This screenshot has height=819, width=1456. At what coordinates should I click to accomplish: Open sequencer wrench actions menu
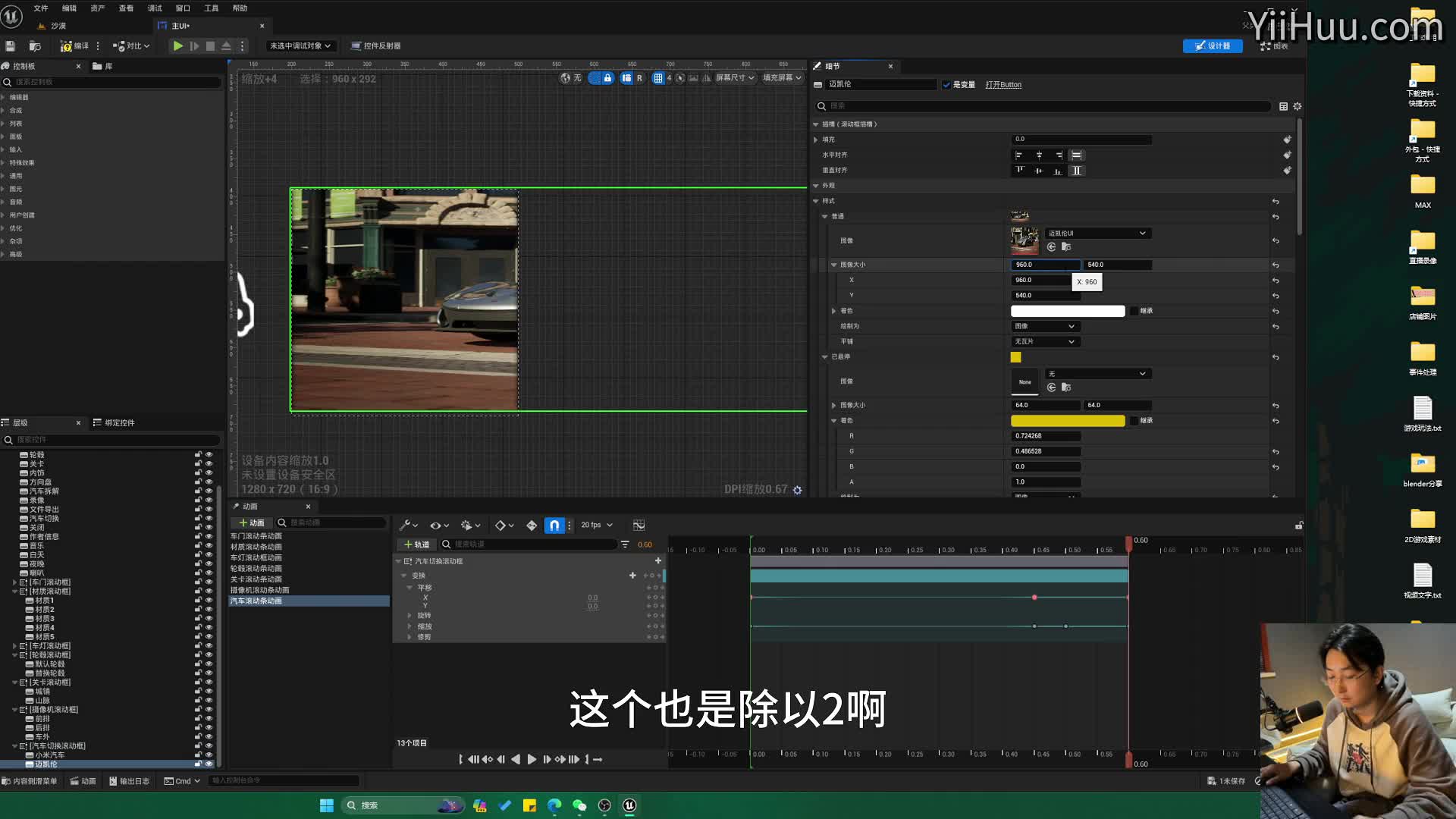[409, 525]
